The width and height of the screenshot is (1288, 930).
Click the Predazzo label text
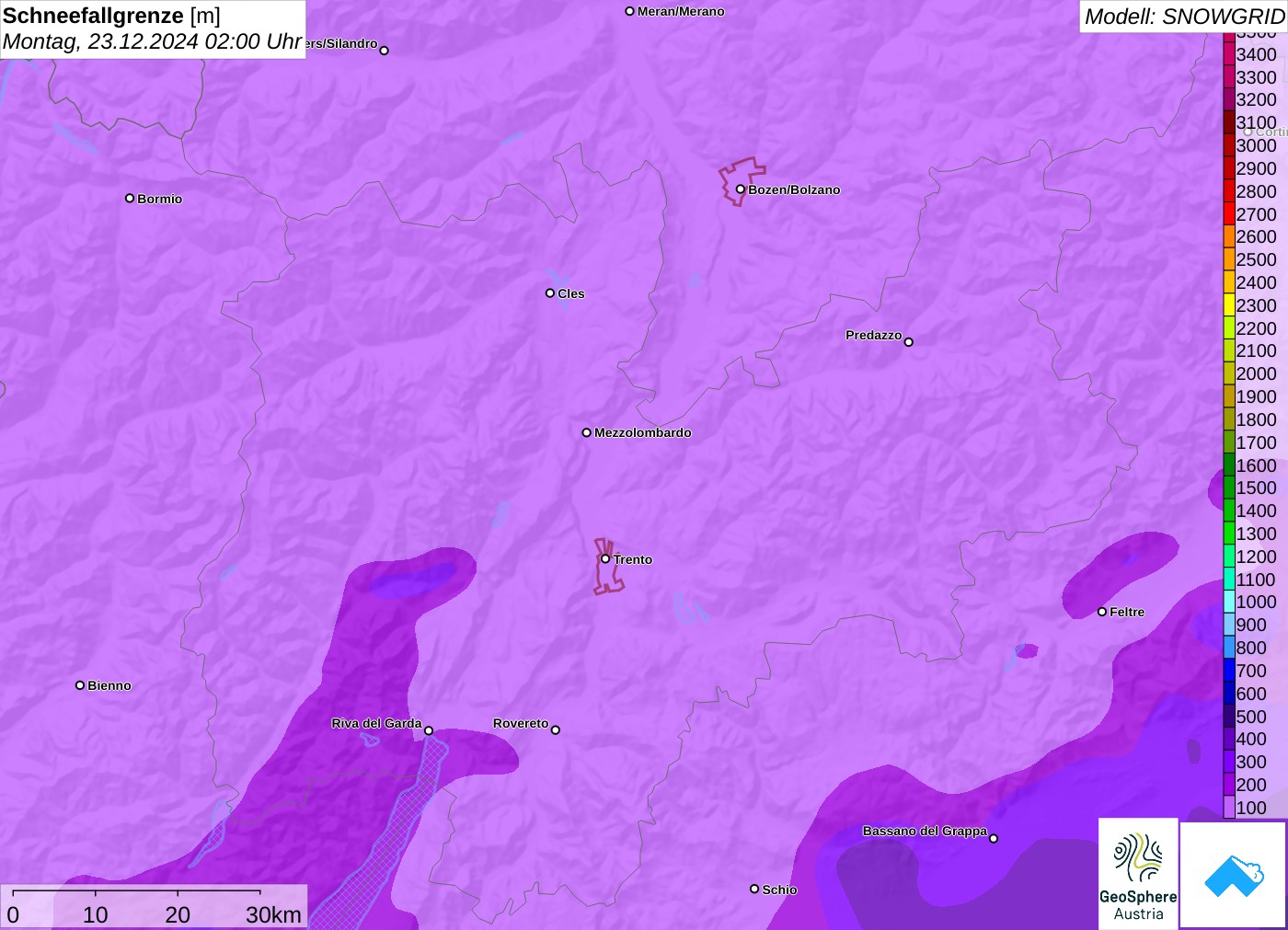click(x=874, y=335)
